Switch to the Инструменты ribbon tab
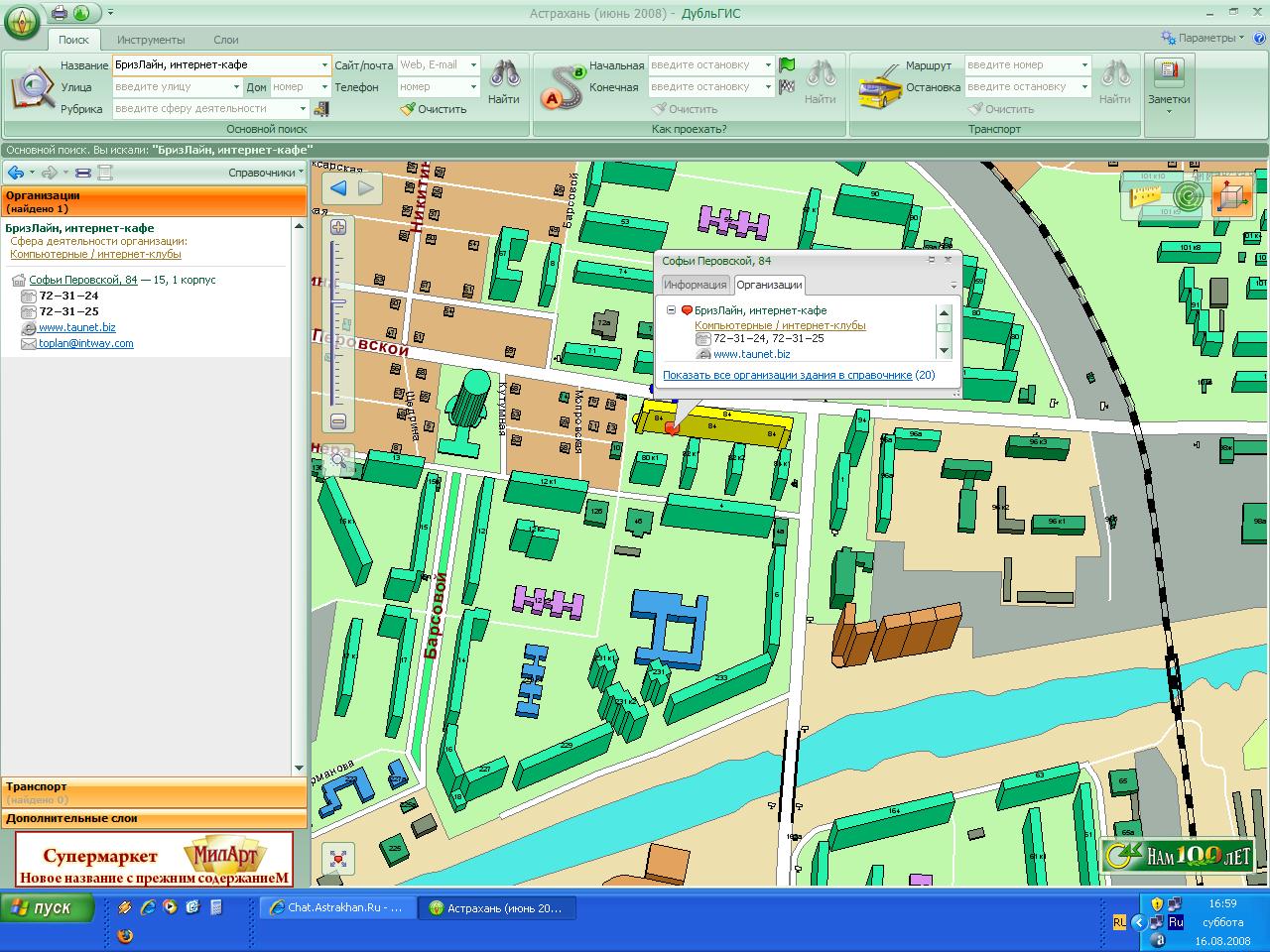The height and width of the screenshot is (952, 1270). (151, 40)
